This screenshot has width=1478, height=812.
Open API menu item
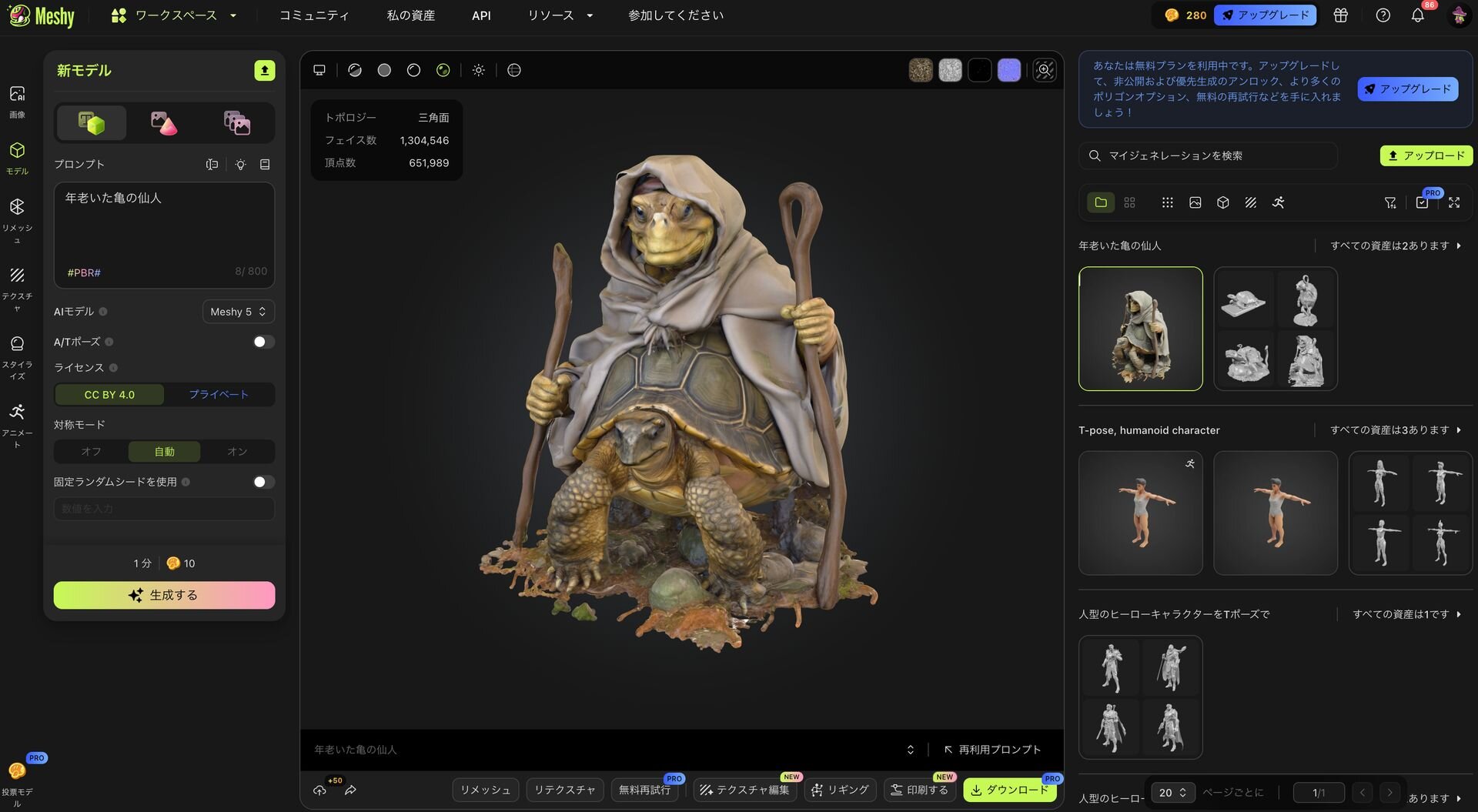(481, 15)
